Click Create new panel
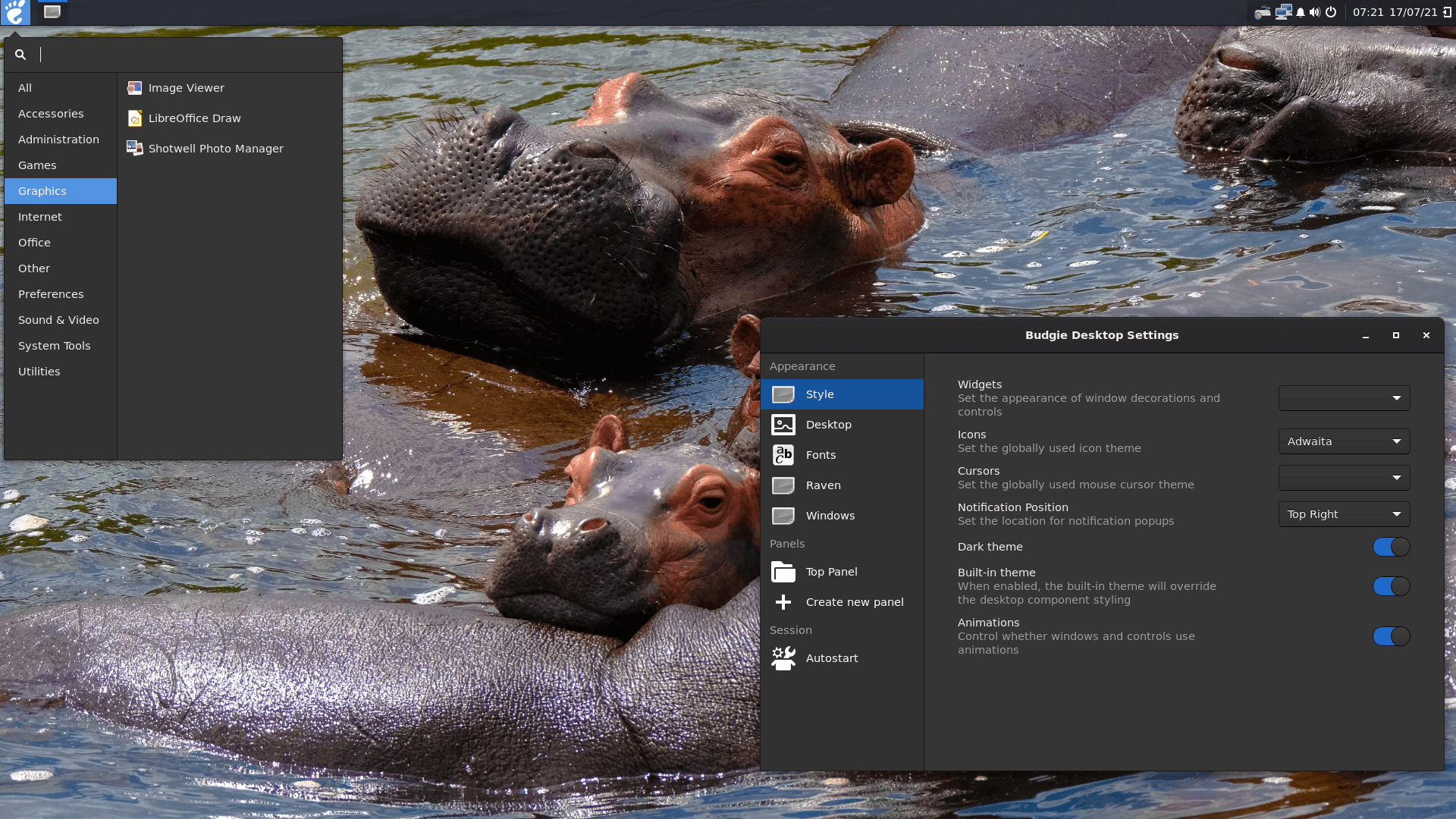1456x819 pixels. click(x=842, y=602)
